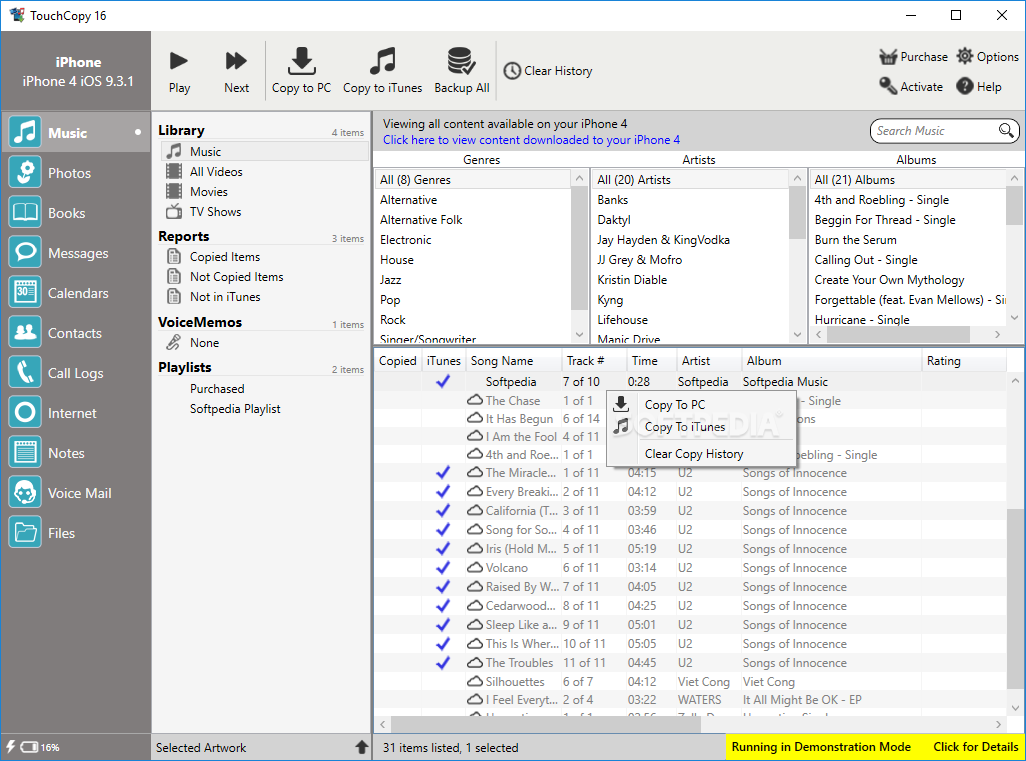Filter by Alternative genre
This screenshot has width=1026, height=761.
pyautogui.click(x=474, y=200)
